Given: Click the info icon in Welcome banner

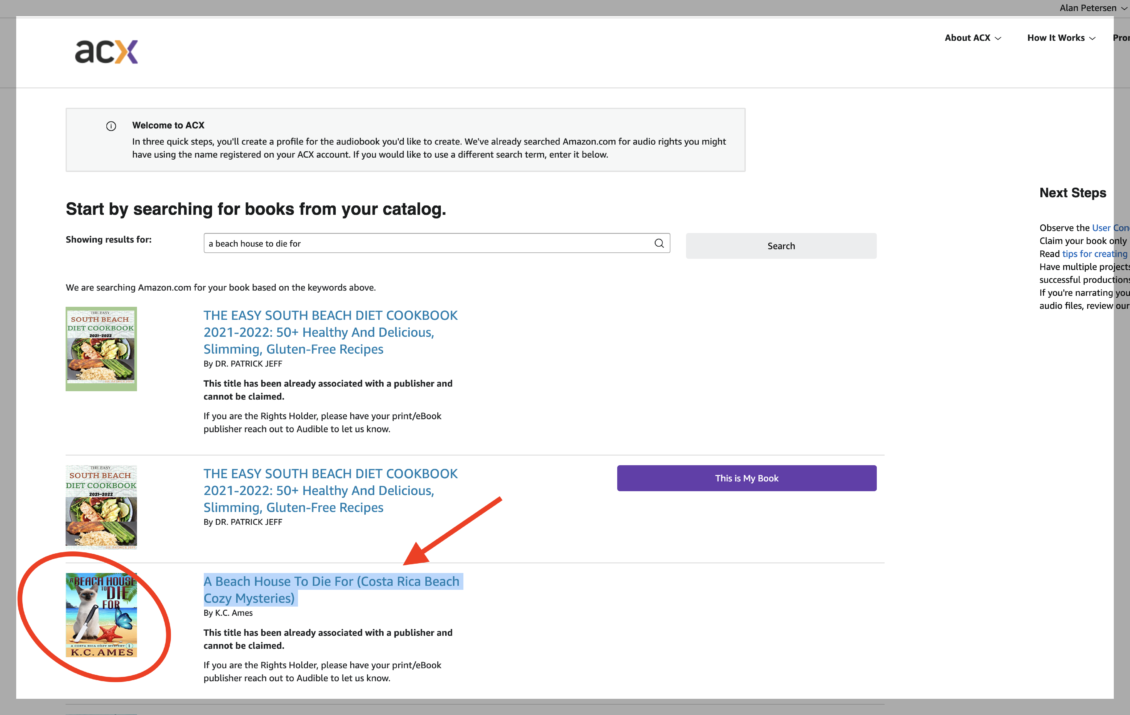Looking at the screenshot, I should (111, 126).
